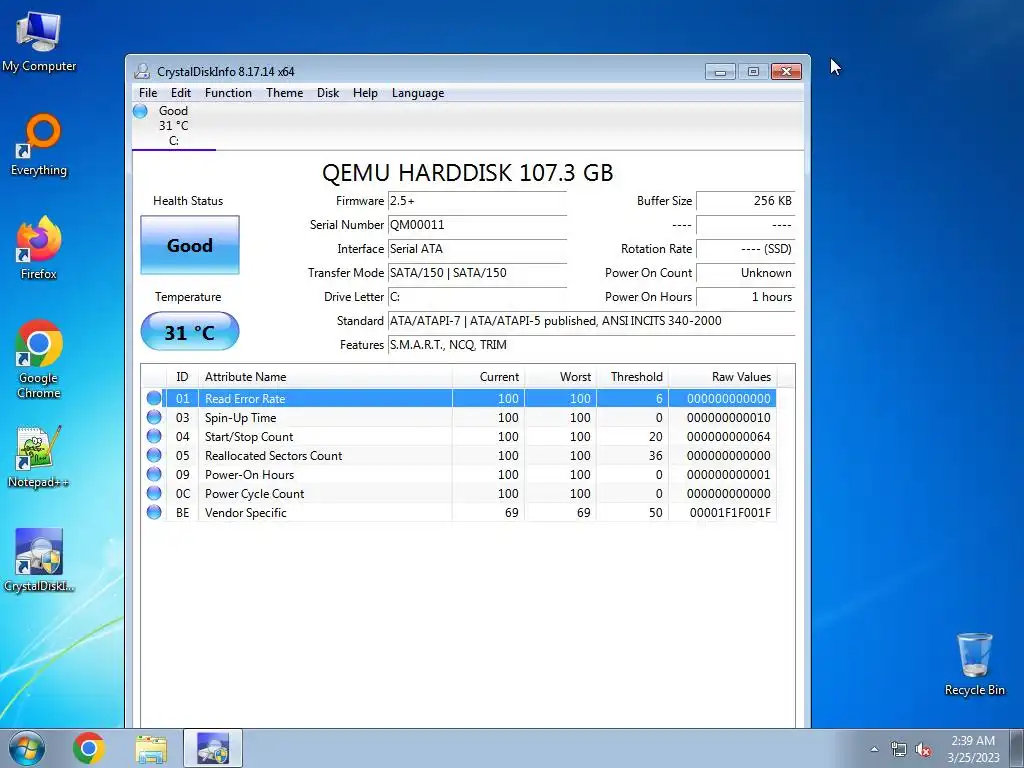Select the C: disk tab at top
This screenshot has height=768, width=1024.
(x=174, y=126)
